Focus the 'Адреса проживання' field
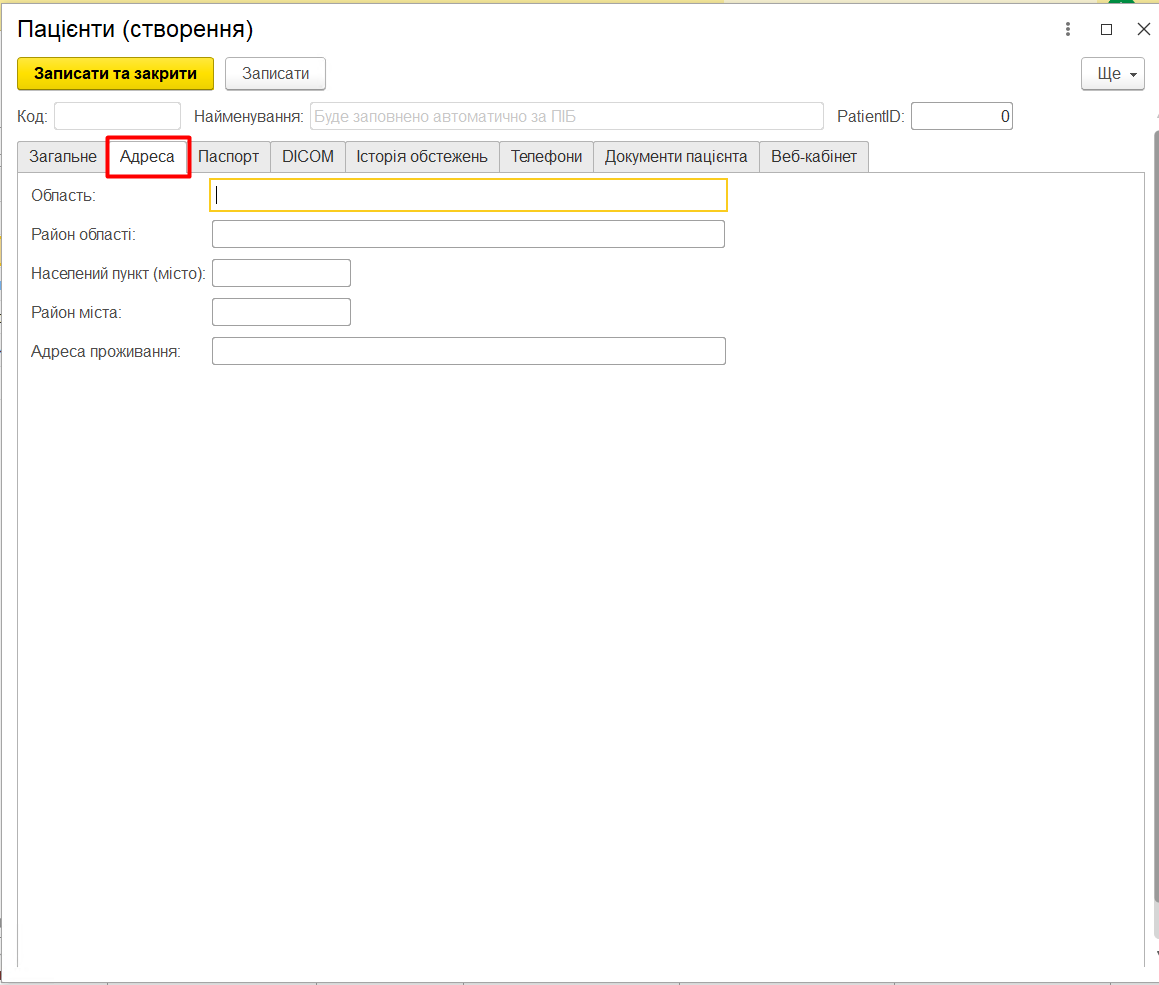Image resolution: width=1159 pixels, height=985 pixels. tap(468, 351)
